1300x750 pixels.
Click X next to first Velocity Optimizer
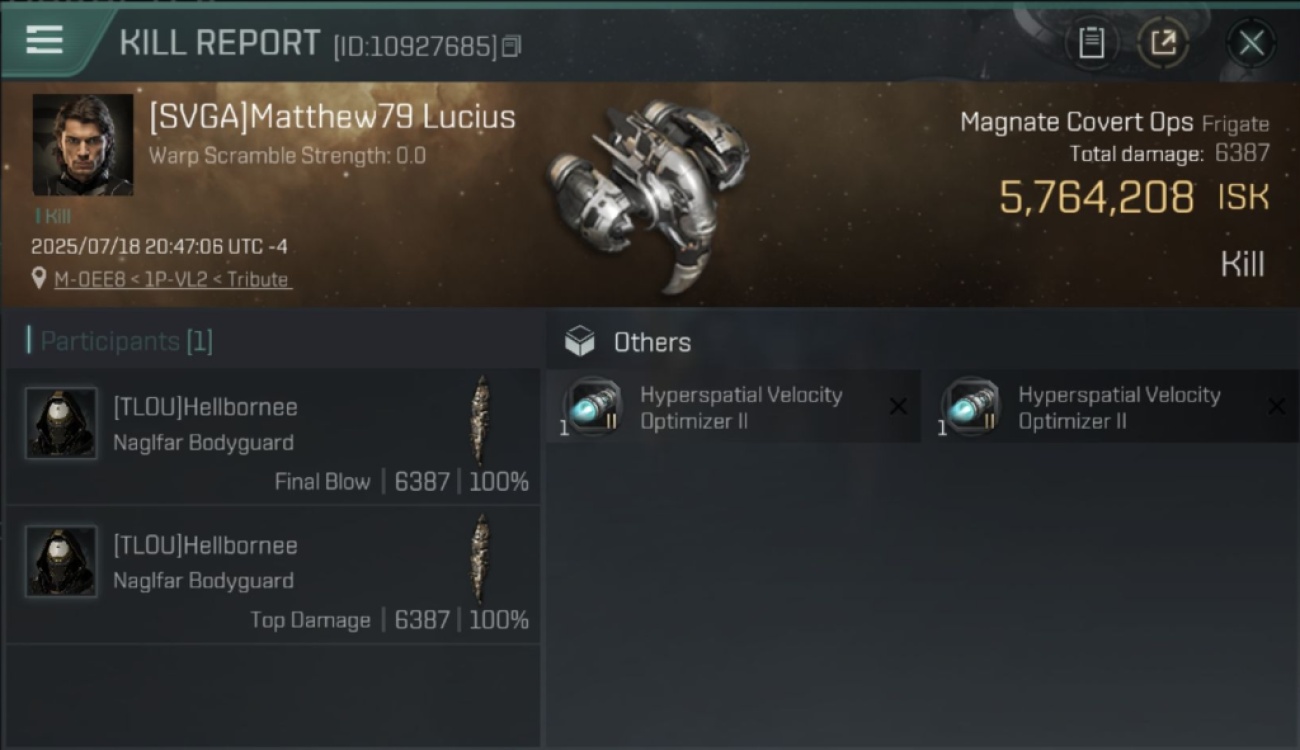pos(898,406)
